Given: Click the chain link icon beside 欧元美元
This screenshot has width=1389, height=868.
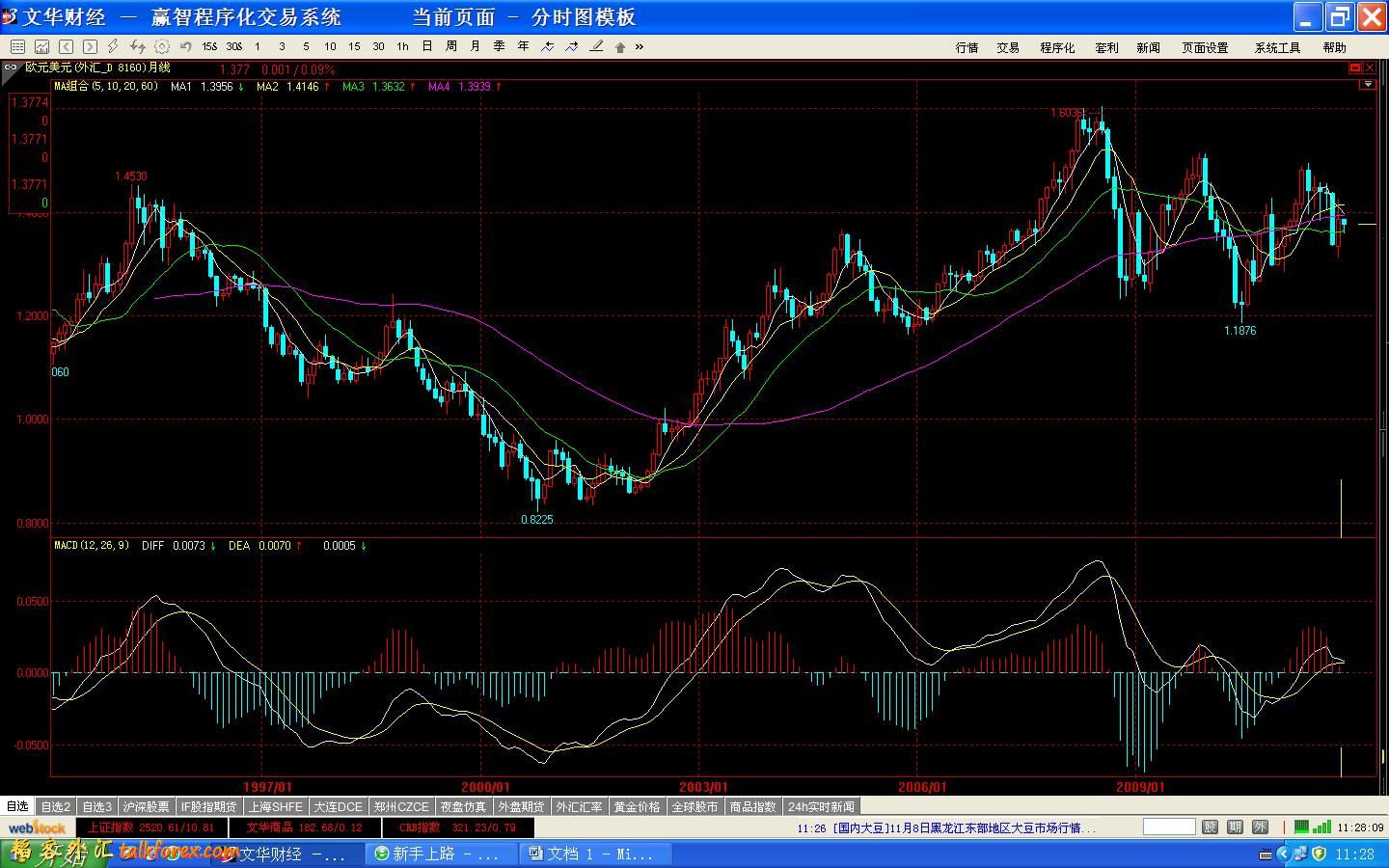Looking at the screenshot, I should click(x=11, y=68).
